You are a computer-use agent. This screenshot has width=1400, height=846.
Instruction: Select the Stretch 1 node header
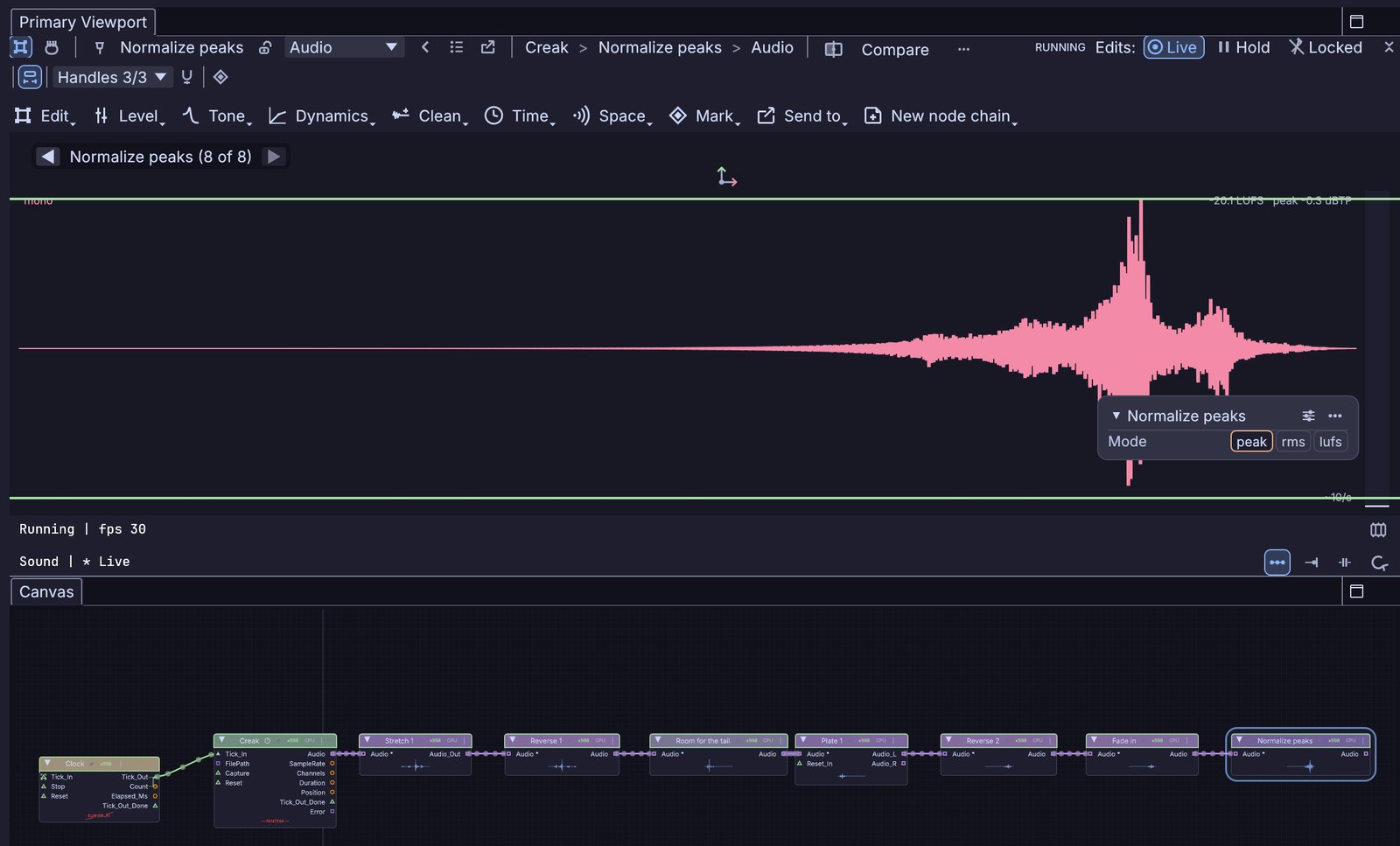(x=415, y=740)
